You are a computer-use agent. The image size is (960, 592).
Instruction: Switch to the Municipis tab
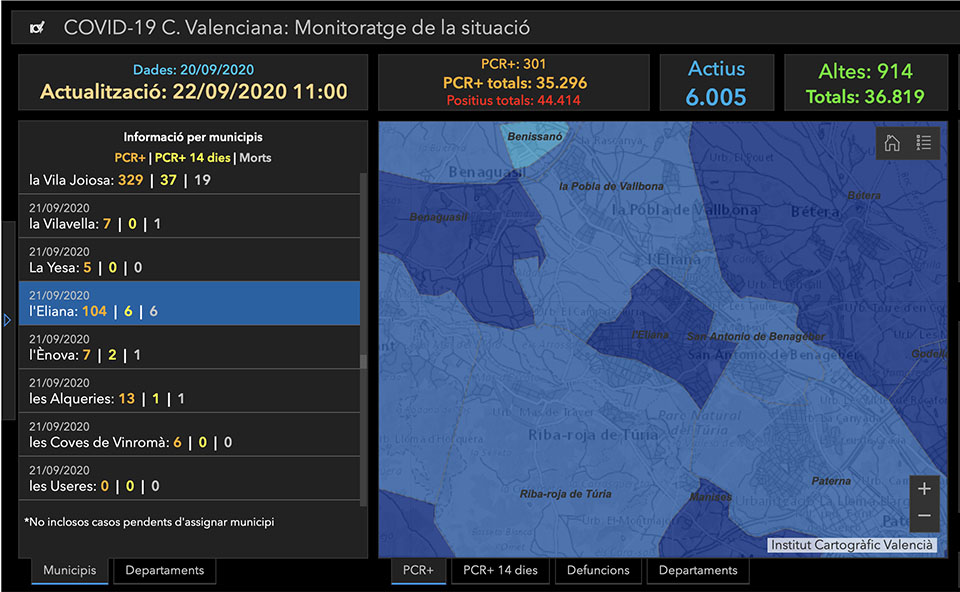pyautogui.click(x=70, y=570)
